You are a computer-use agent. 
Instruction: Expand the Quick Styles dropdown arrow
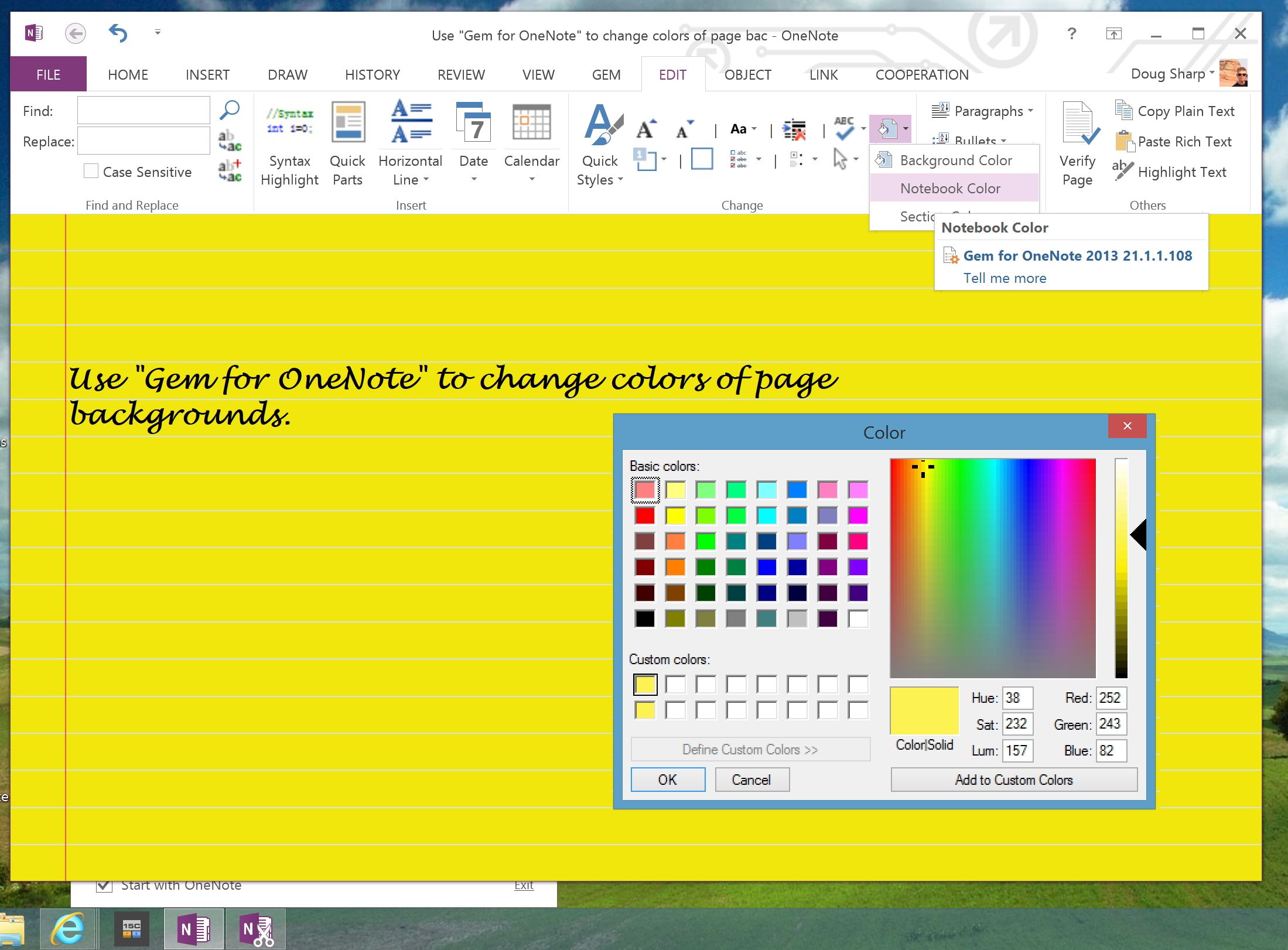620,180
